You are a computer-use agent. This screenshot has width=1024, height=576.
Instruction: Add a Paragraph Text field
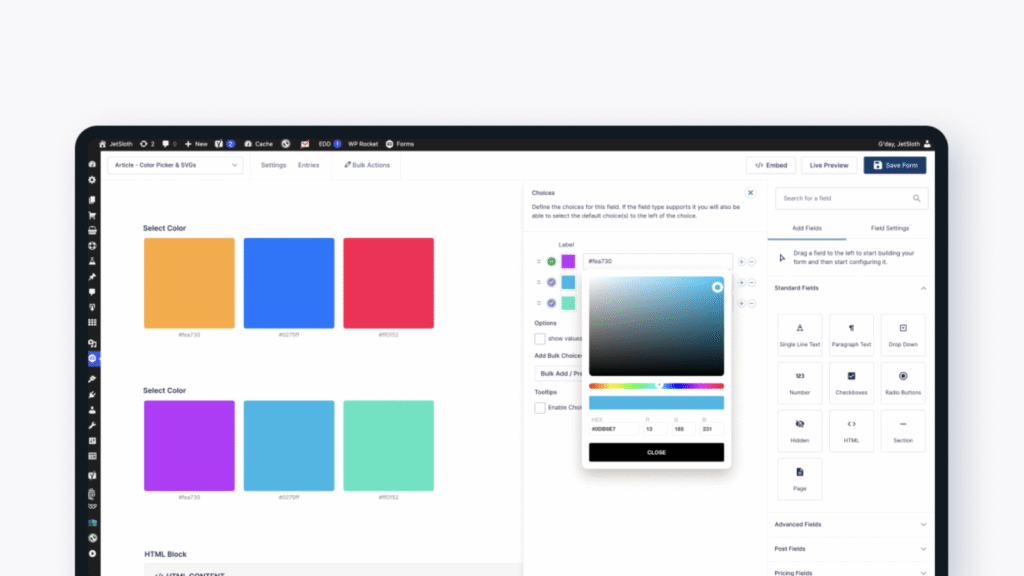pyautogui.click(x=851, y=334)
